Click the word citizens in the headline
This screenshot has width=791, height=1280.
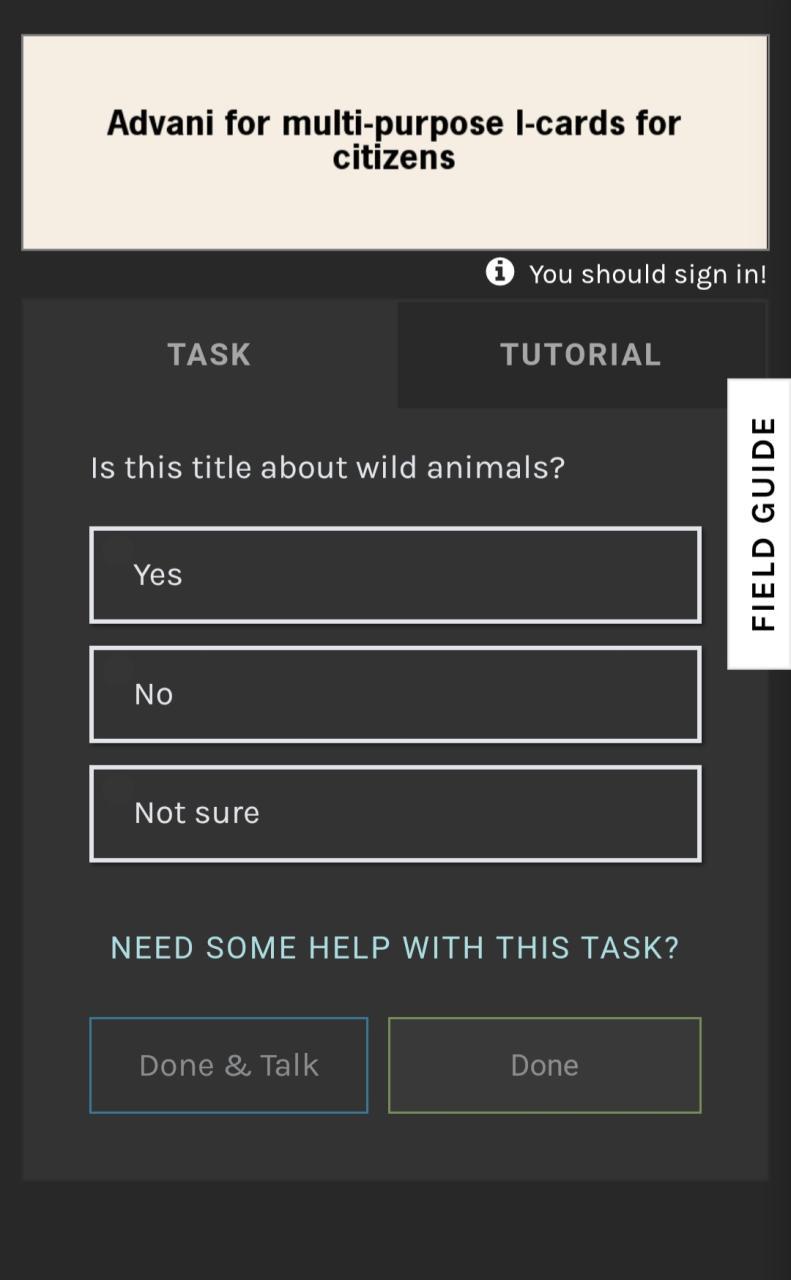coord(394,157)
